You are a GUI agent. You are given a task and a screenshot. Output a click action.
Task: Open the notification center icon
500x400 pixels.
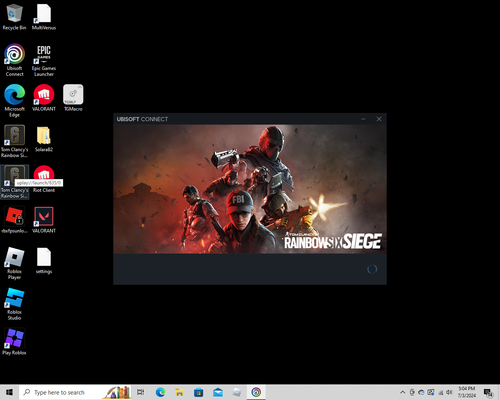[488, 393]
